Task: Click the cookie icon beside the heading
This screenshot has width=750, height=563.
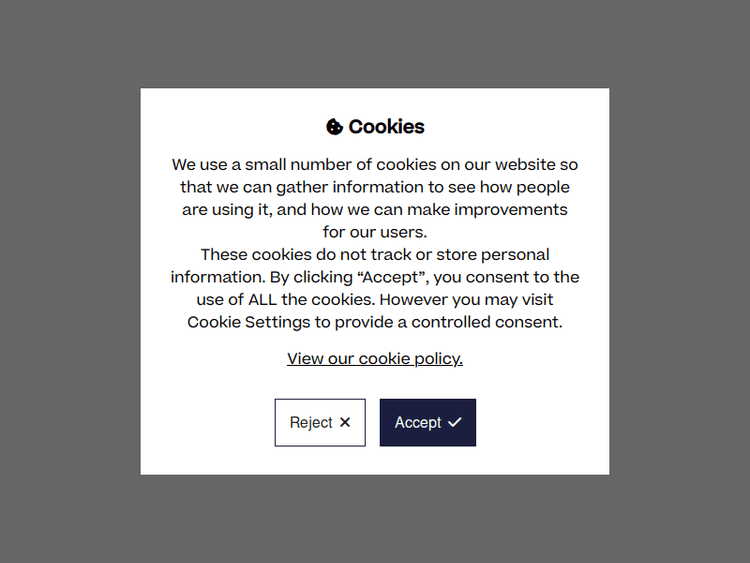Action: 335,127
